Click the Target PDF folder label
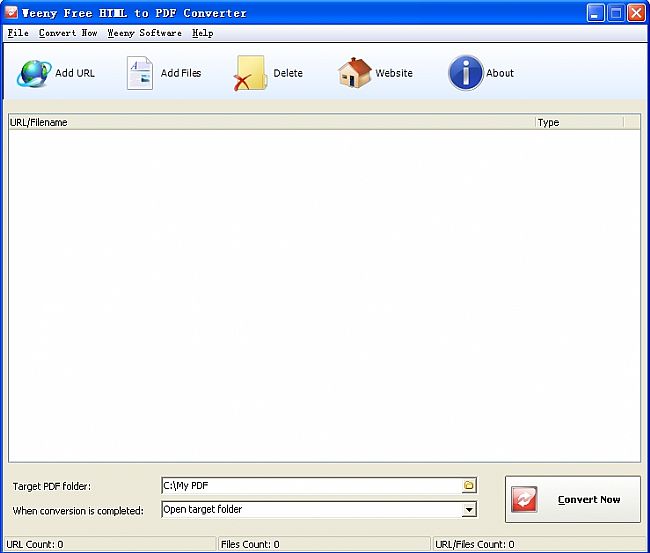The image size is (650, 553). tap(52, 486)
